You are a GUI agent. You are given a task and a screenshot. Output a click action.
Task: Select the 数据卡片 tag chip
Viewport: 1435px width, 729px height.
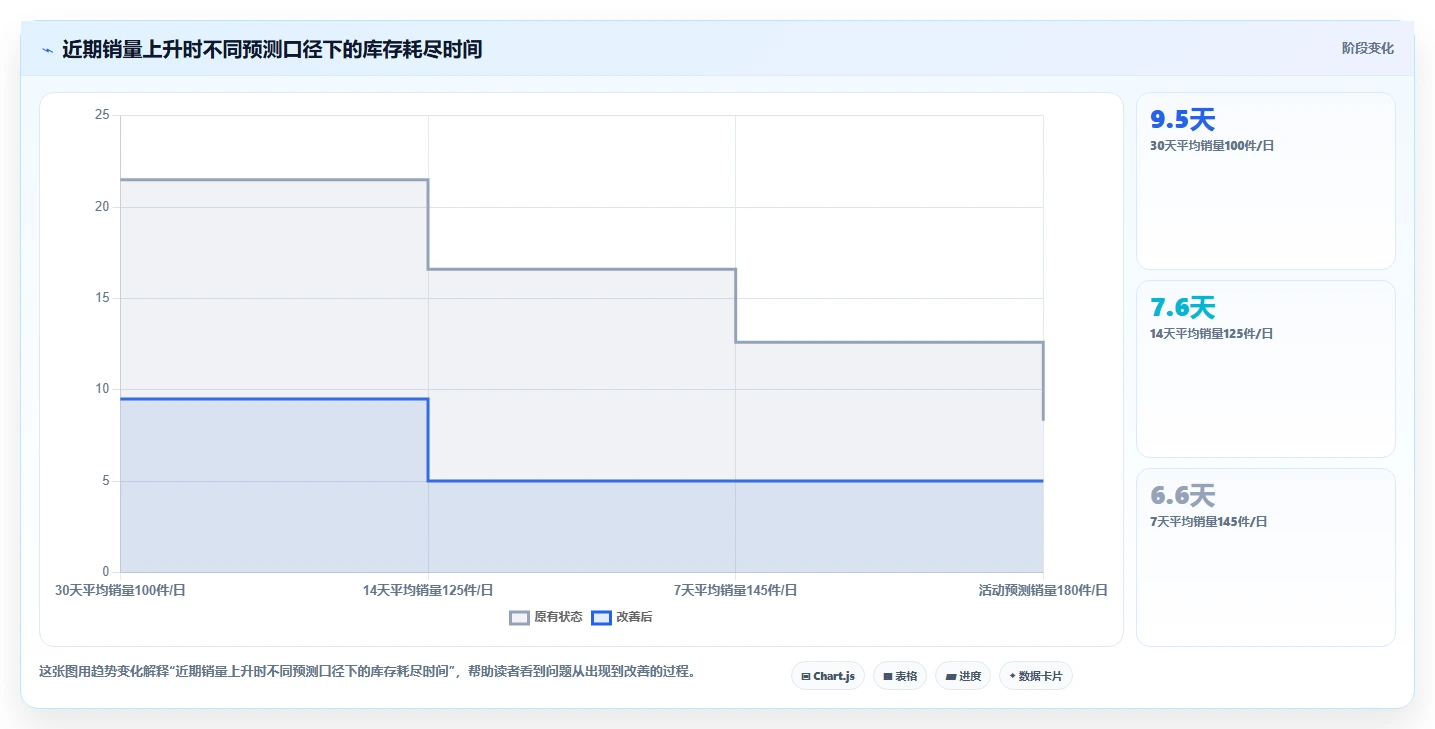[x=1036, y=676]
